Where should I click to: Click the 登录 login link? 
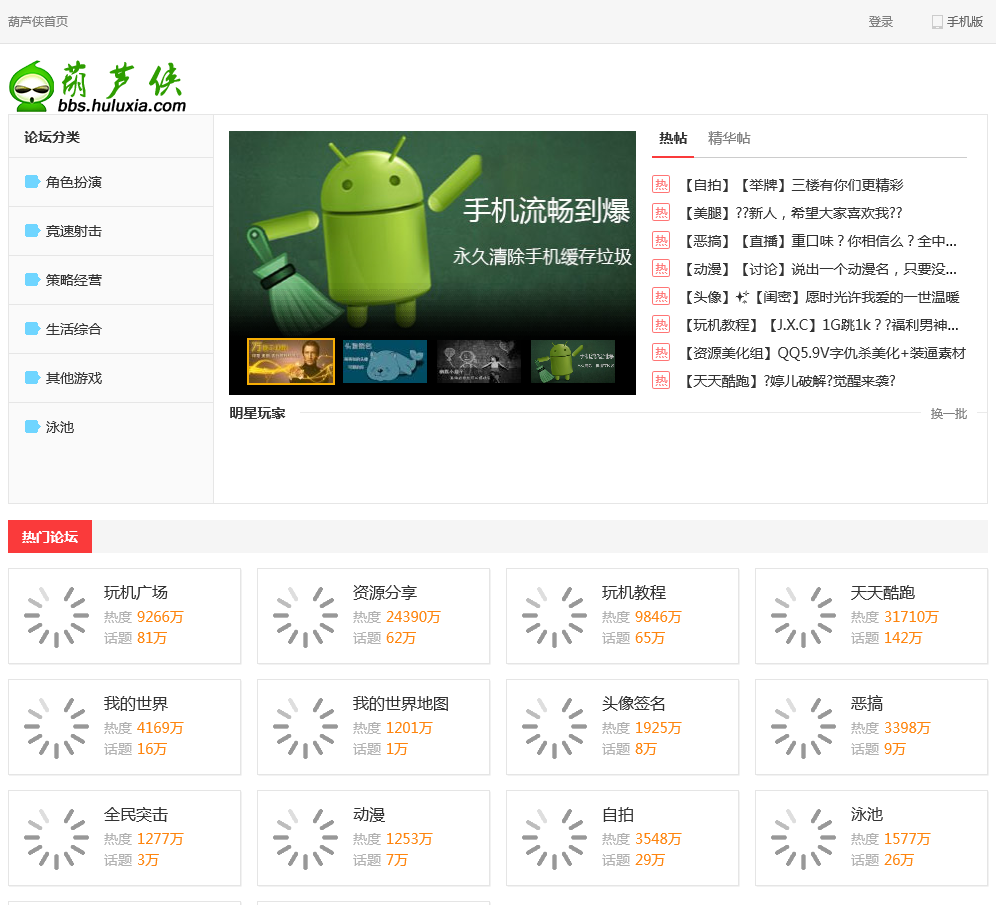[880, 22]
